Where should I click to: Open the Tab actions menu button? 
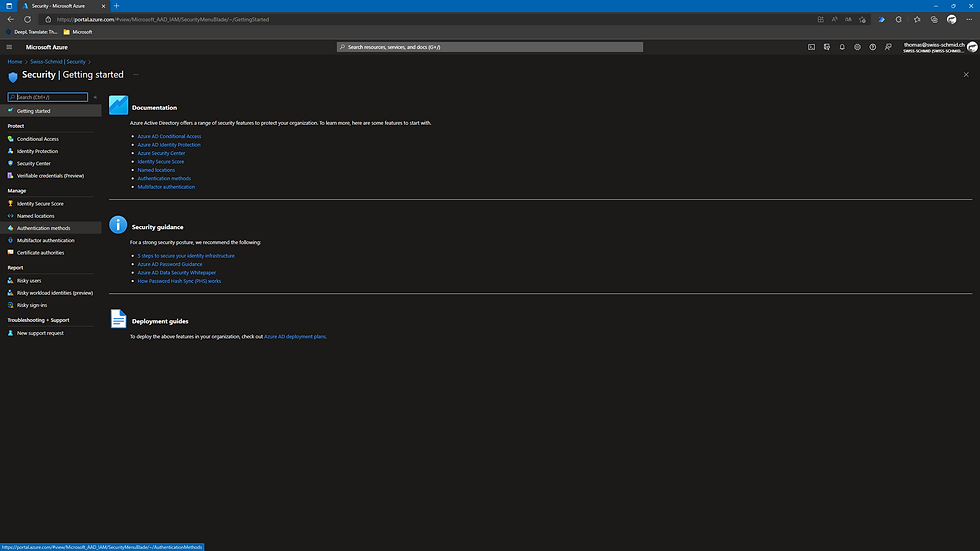point(9,6)
